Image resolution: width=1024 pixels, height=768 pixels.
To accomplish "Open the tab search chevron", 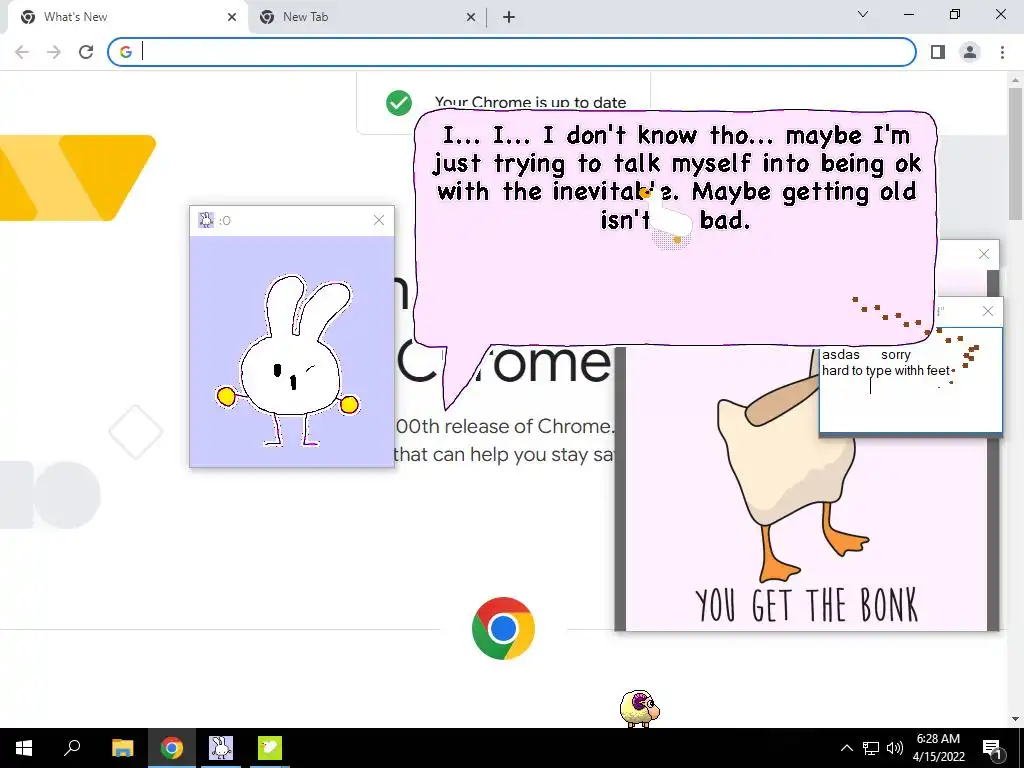I will click(x=863, y=14).
